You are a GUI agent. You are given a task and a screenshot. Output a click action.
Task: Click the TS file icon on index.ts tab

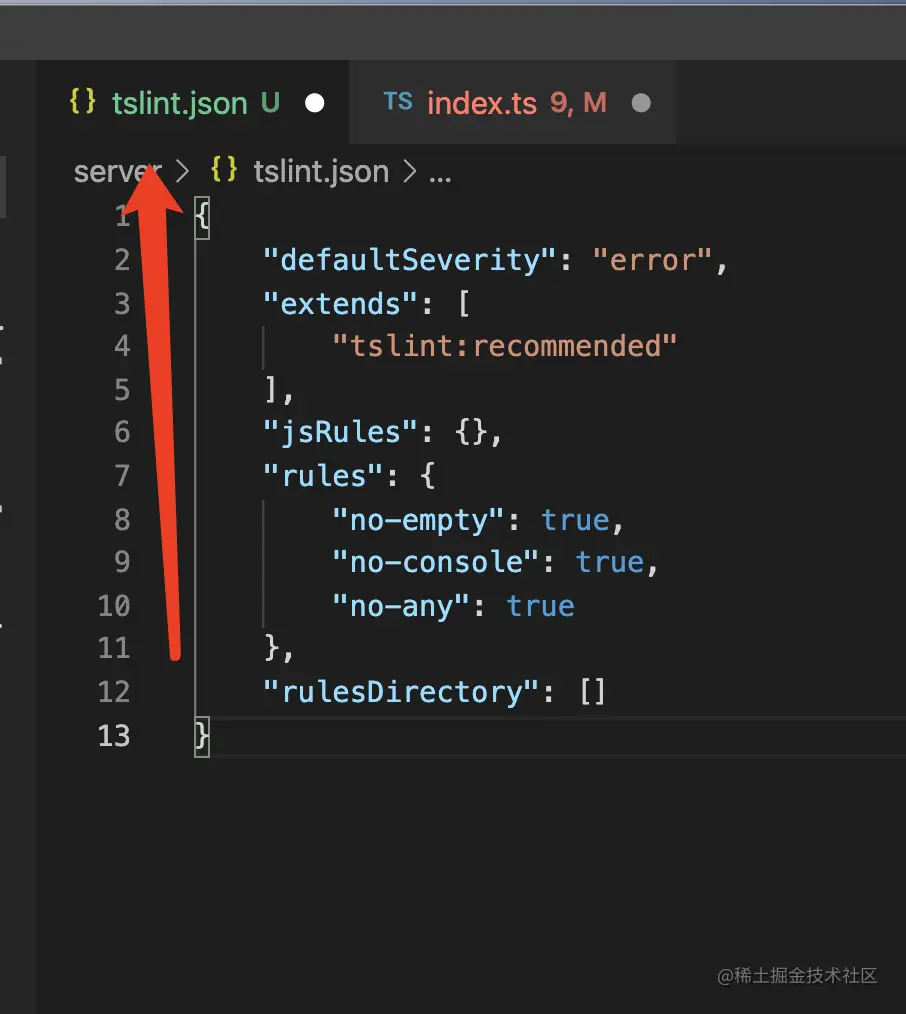[398, 102]
